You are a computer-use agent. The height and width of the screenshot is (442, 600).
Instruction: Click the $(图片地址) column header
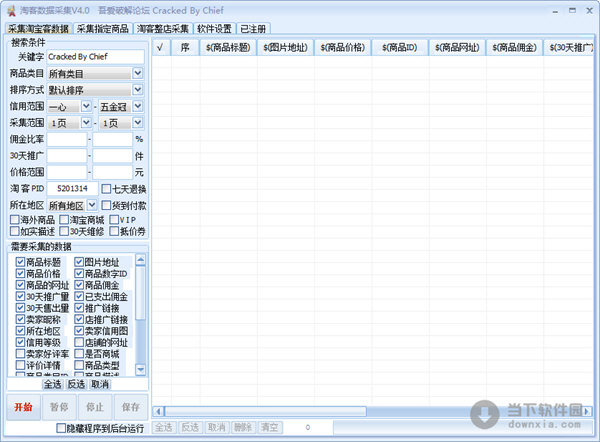pos(285,47)
